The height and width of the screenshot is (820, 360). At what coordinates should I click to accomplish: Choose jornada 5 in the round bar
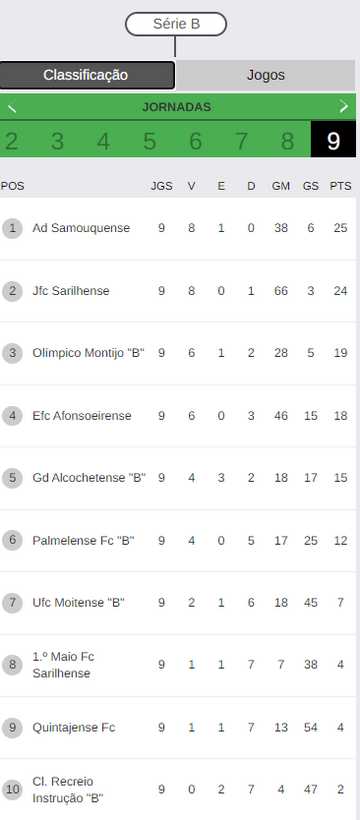[150, 141]
